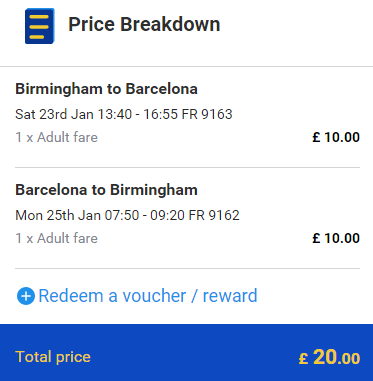Click the Mon 25th Jan flight details
Screen dimensions: 373x381
pos(127,215)
